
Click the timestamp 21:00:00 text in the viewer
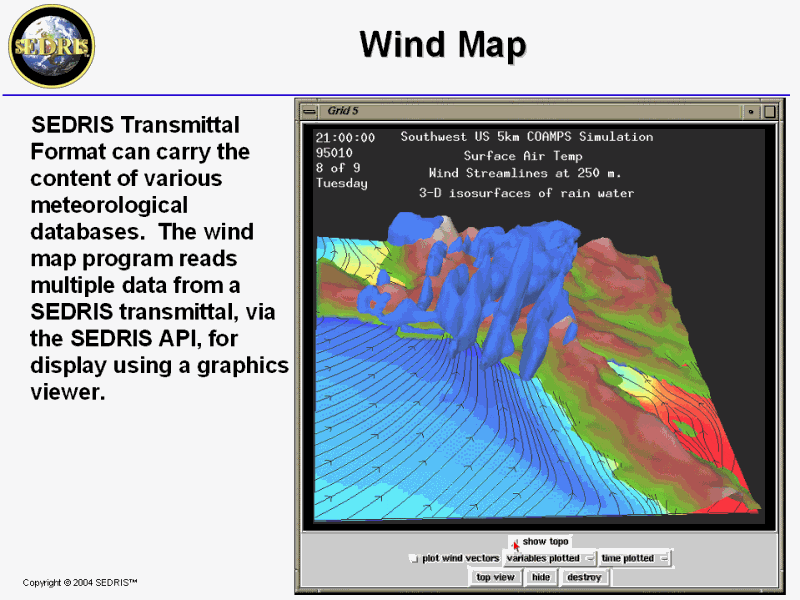[345, 138]
